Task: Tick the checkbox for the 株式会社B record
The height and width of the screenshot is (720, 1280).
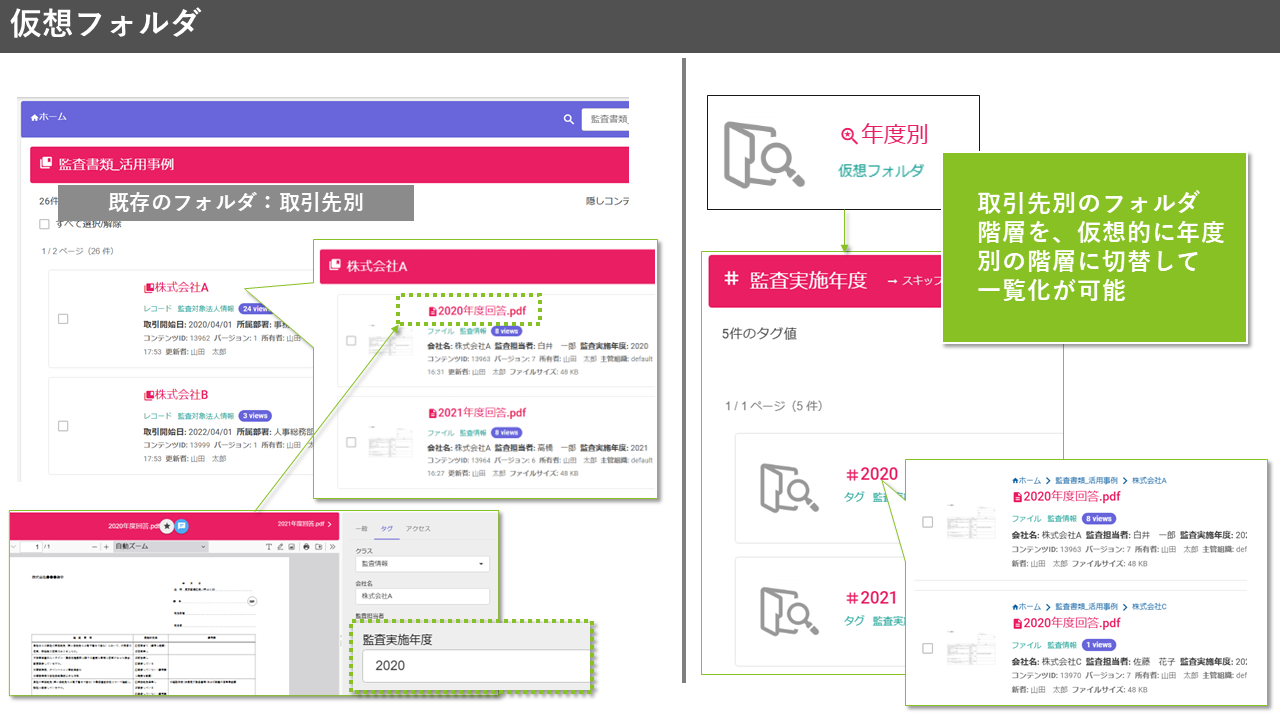Action: tap(63, 426)
